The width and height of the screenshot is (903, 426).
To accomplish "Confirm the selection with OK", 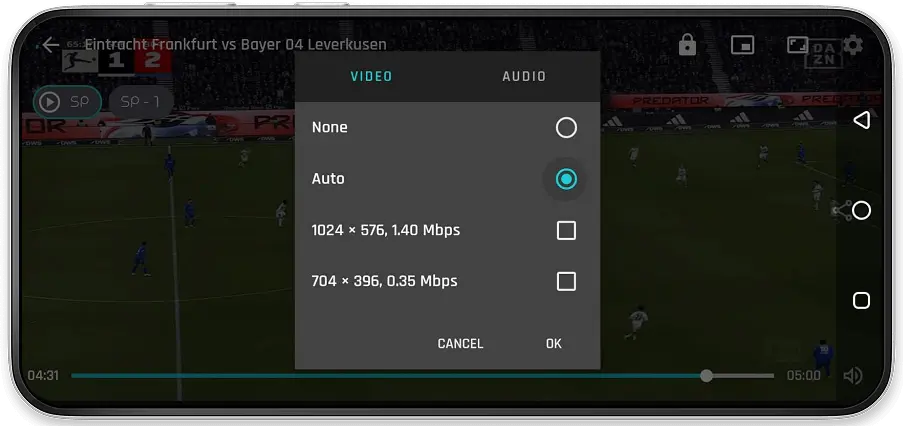I will pos(553,344).
